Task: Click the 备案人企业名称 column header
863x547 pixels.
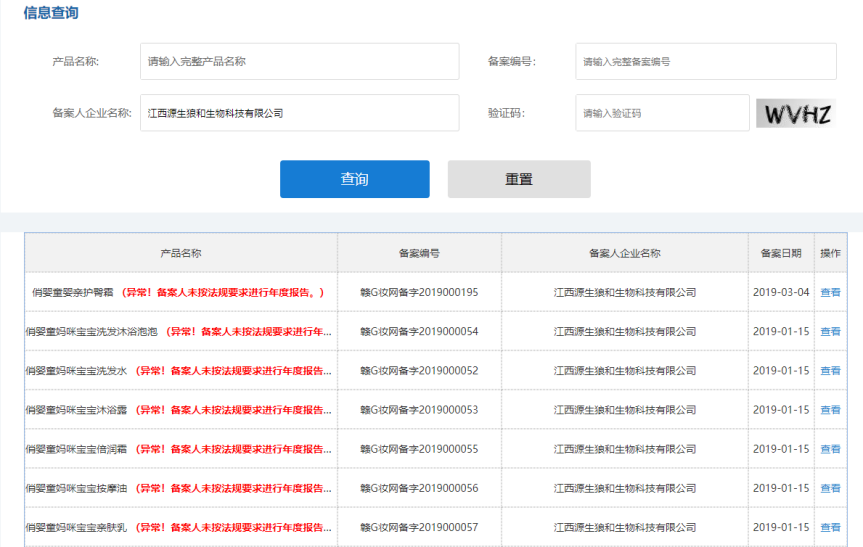Action: point(624,253)
